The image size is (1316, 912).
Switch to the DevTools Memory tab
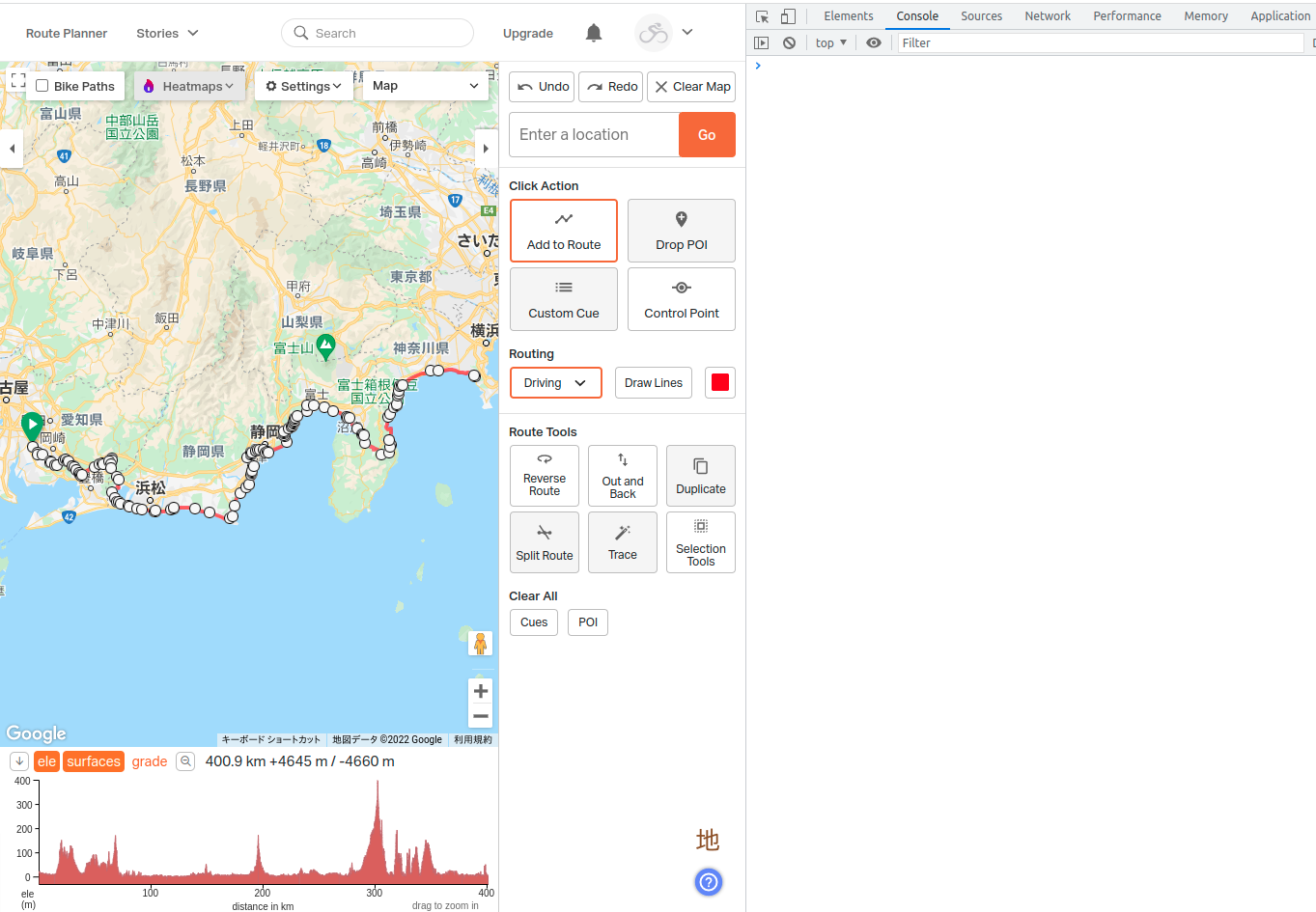tap(1206, 16)
